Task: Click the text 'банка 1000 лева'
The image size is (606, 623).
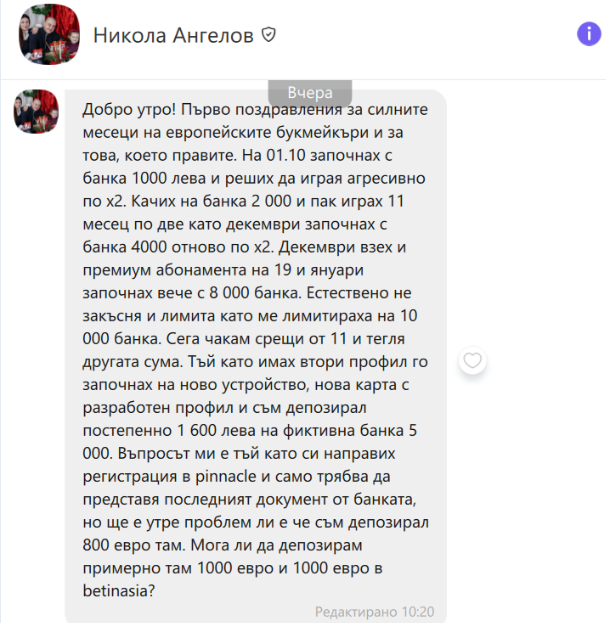Action: click(144, 178)
